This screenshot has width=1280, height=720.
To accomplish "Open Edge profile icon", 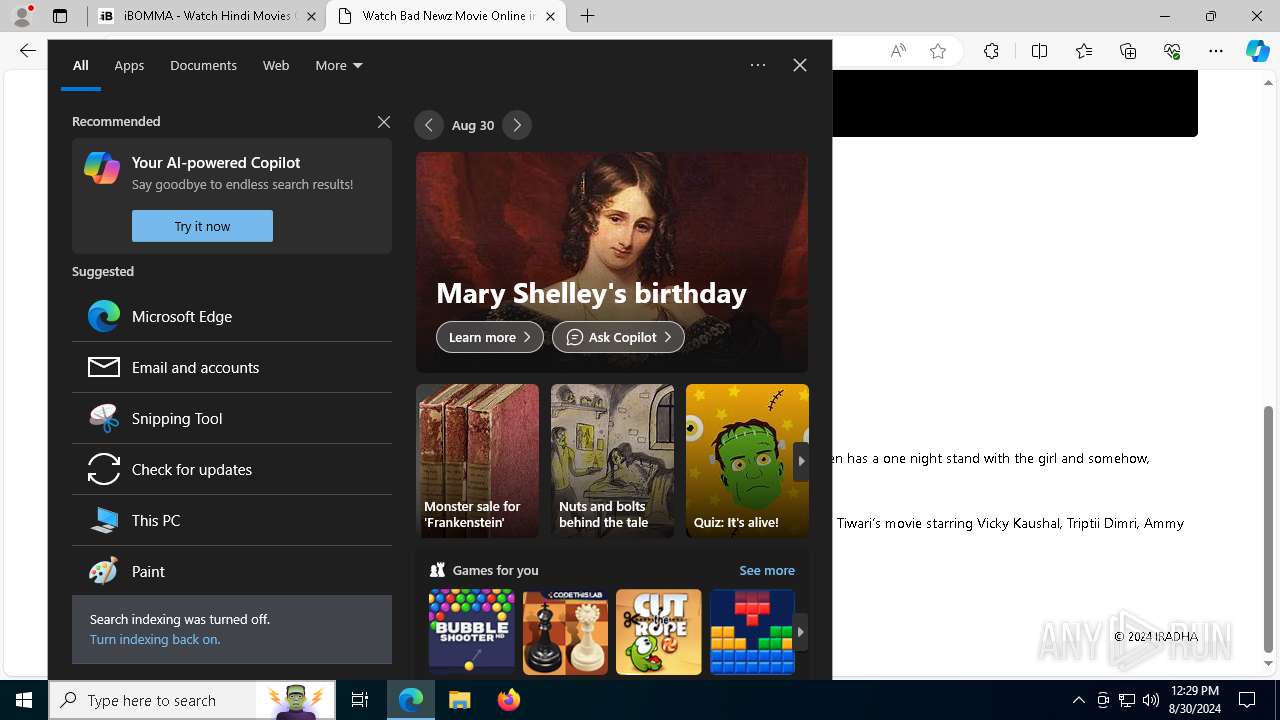I will coord(22,16).
